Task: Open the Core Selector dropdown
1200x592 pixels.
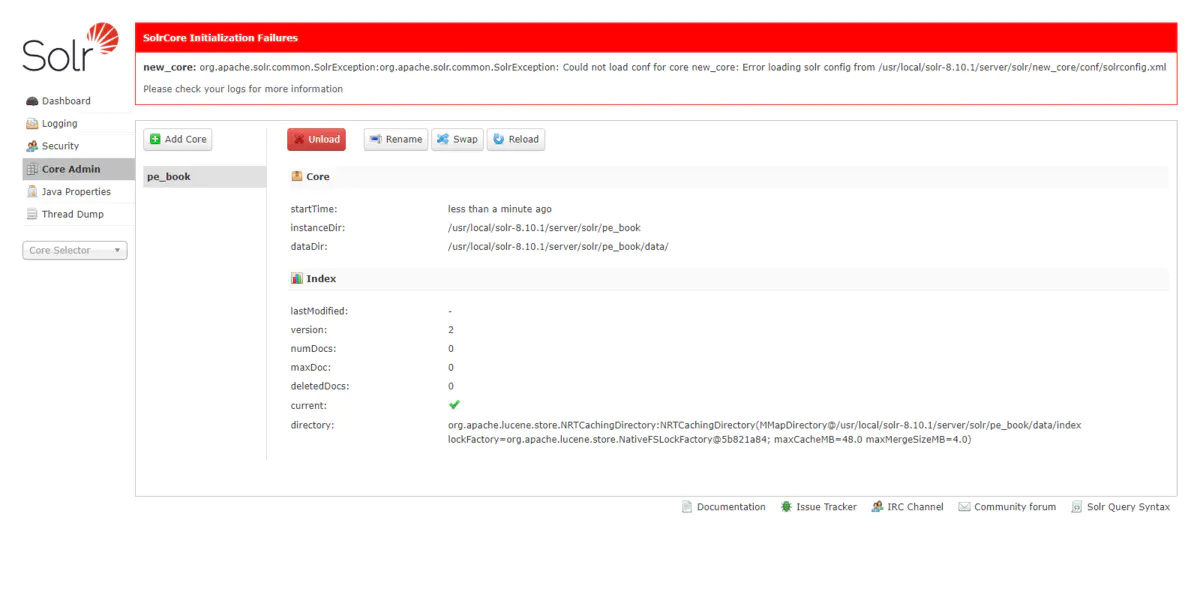Action: [75, 250]
